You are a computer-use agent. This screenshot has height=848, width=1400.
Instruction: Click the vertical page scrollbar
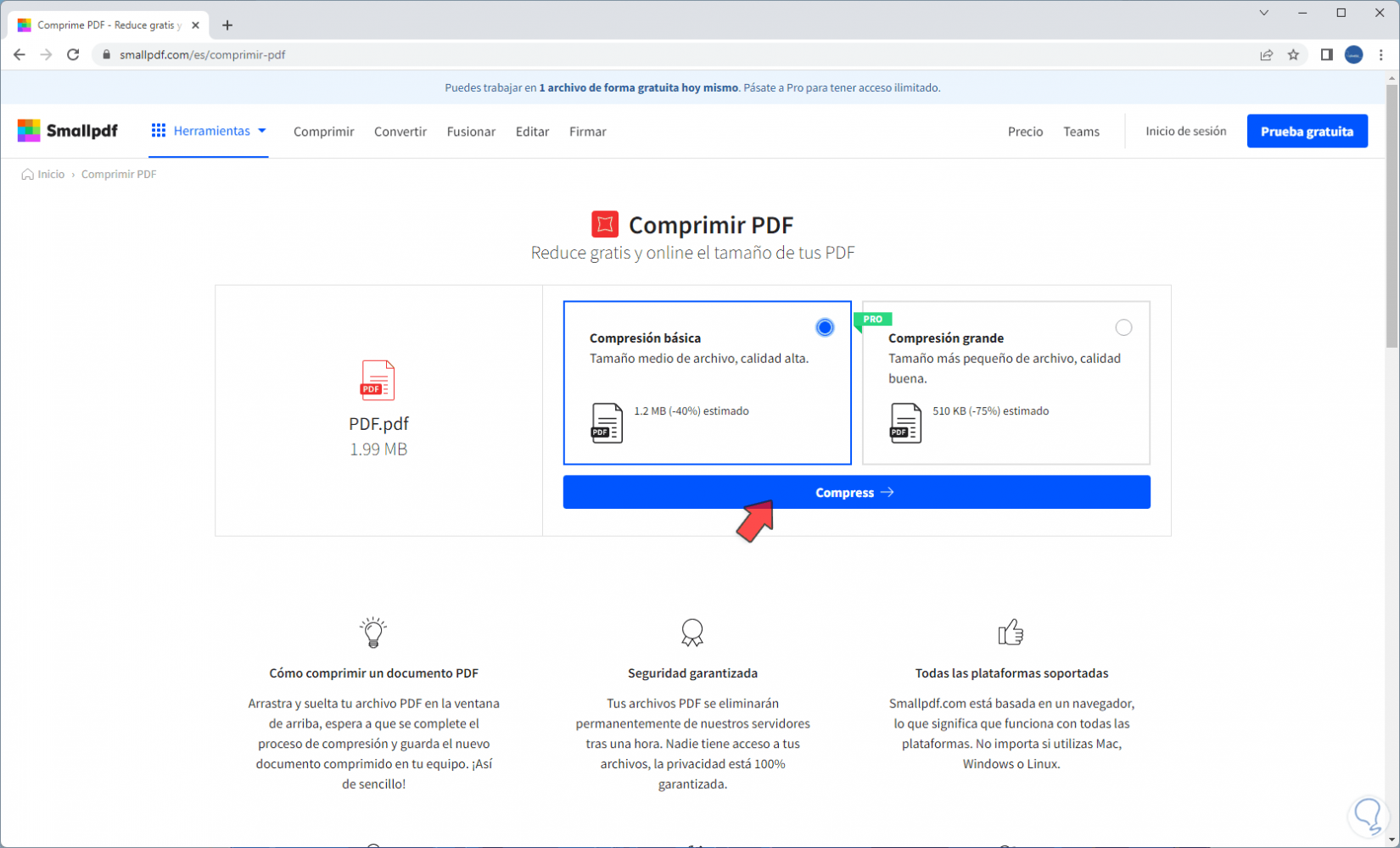(x=1392, y=216)
